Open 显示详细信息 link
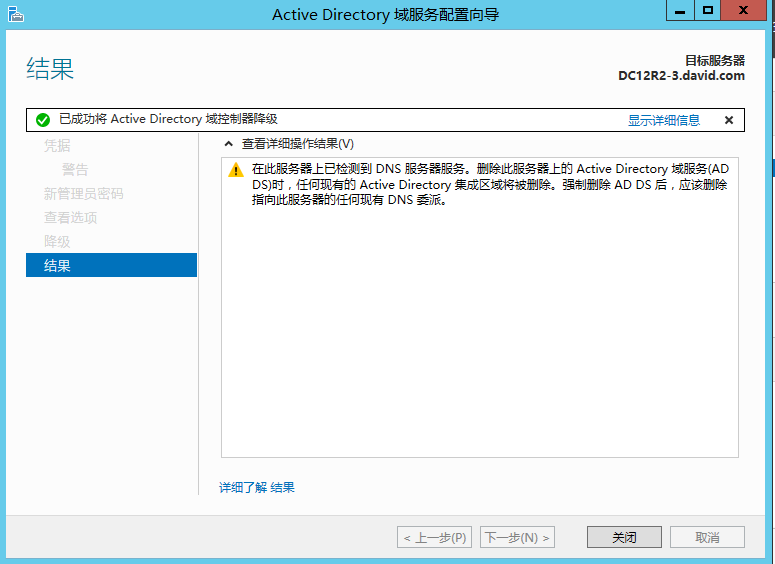This screenshot has width=775, height=564. click(x=664, y=120)
